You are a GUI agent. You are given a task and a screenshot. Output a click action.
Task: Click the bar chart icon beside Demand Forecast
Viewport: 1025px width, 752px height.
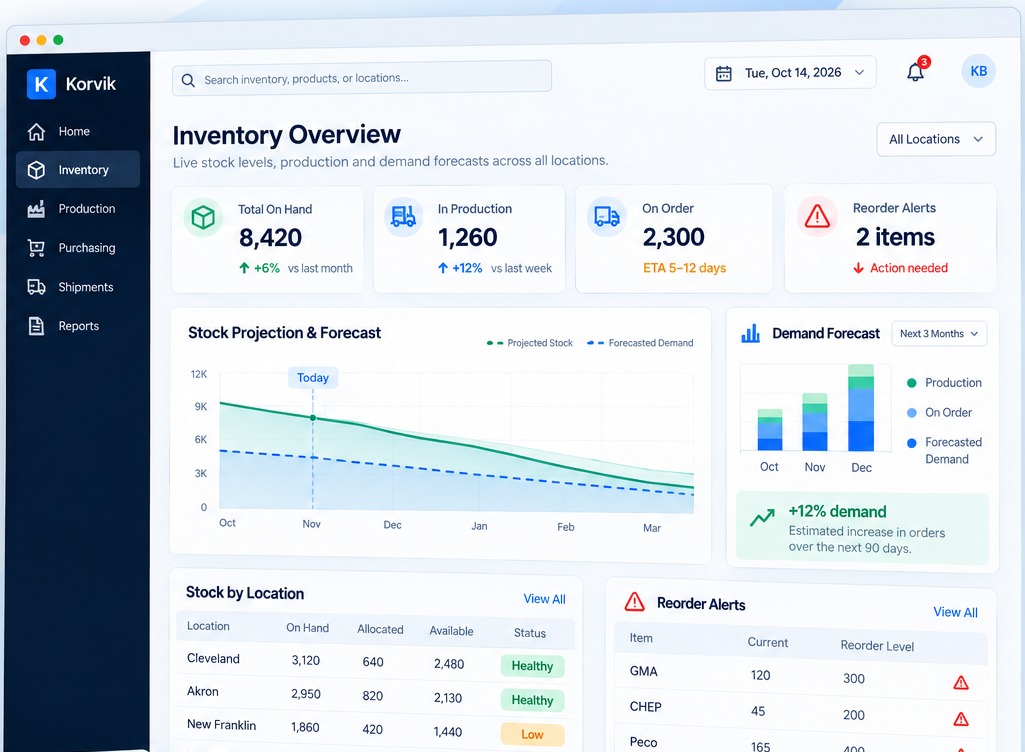click(750, 333)
